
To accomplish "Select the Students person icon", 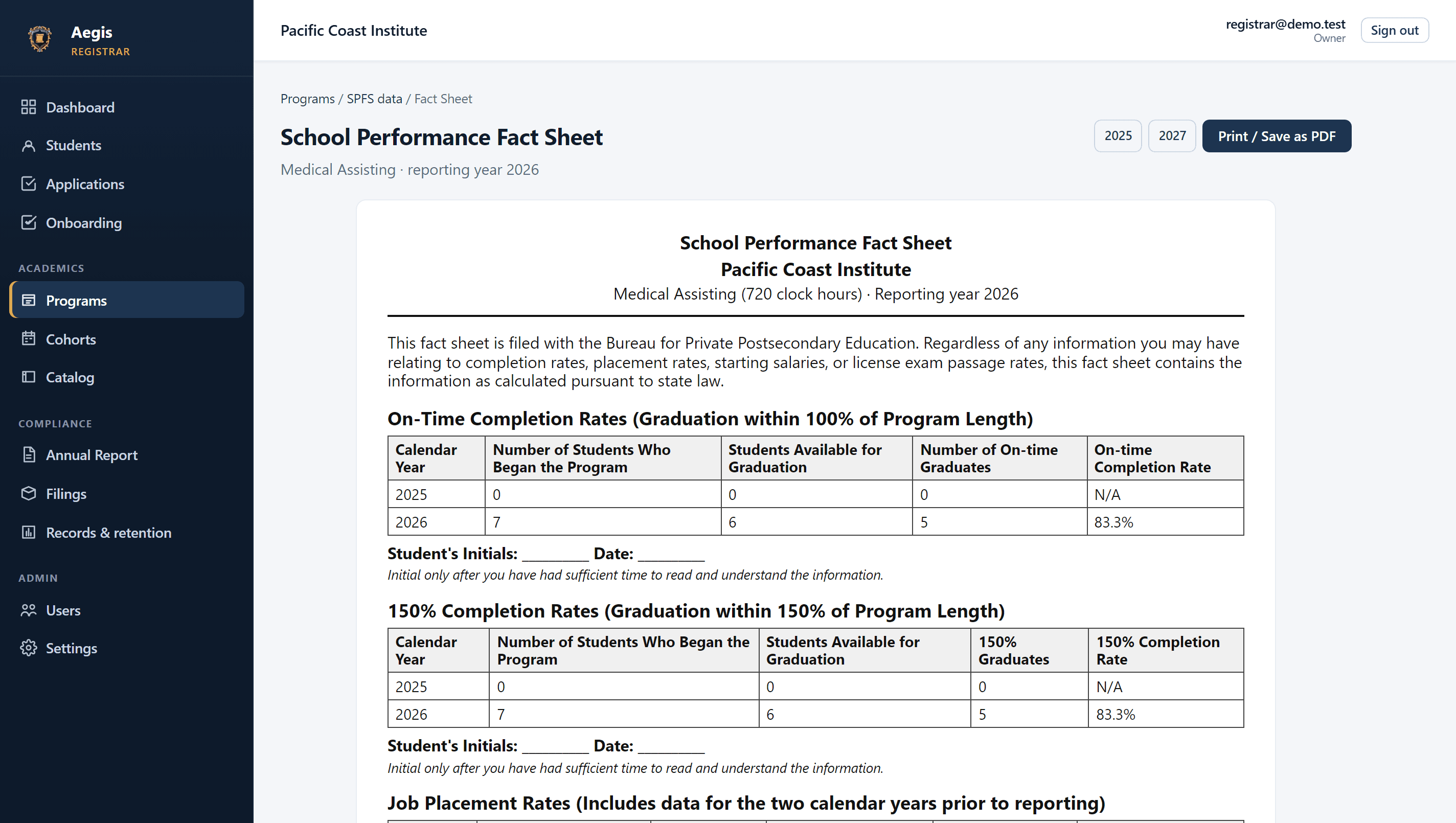I will click(28, 145).
